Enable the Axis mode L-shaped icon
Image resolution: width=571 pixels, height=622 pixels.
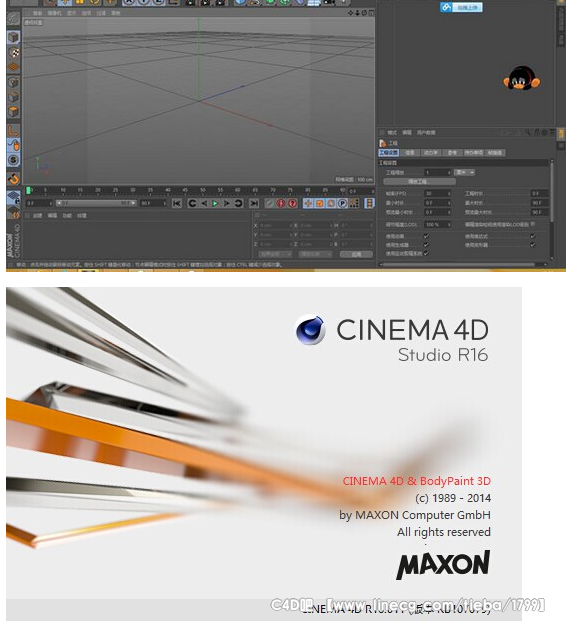13,131
